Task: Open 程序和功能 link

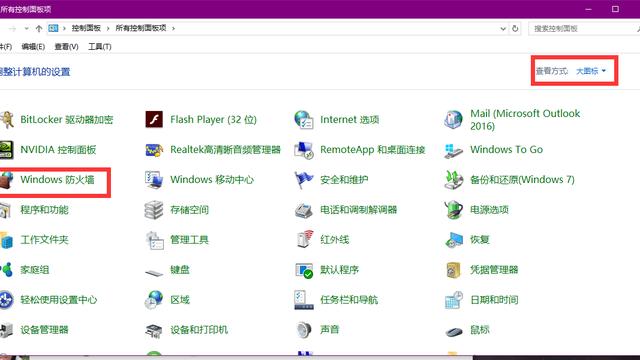Action: [x=44, y=210]
